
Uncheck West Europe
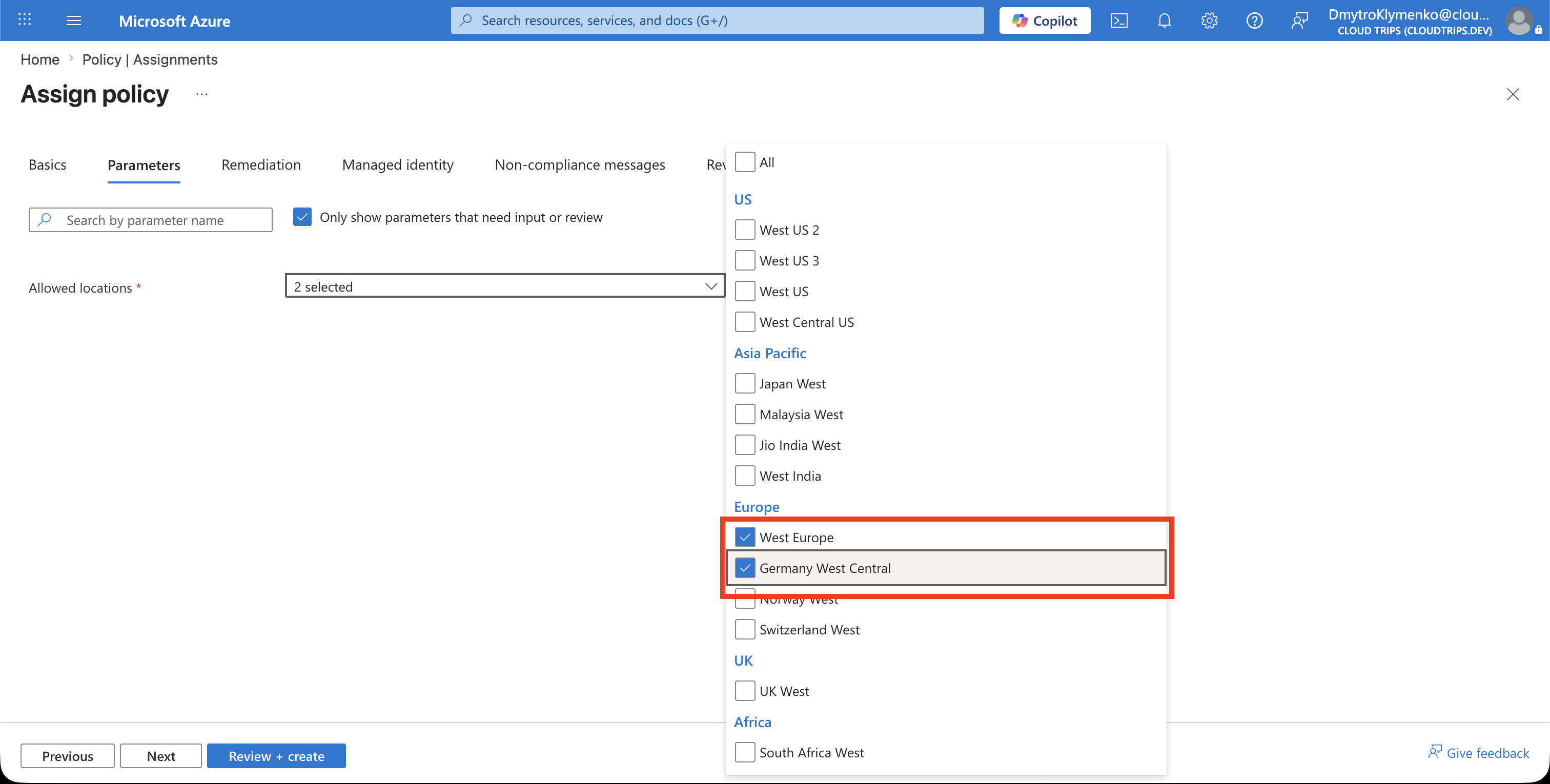745,537
